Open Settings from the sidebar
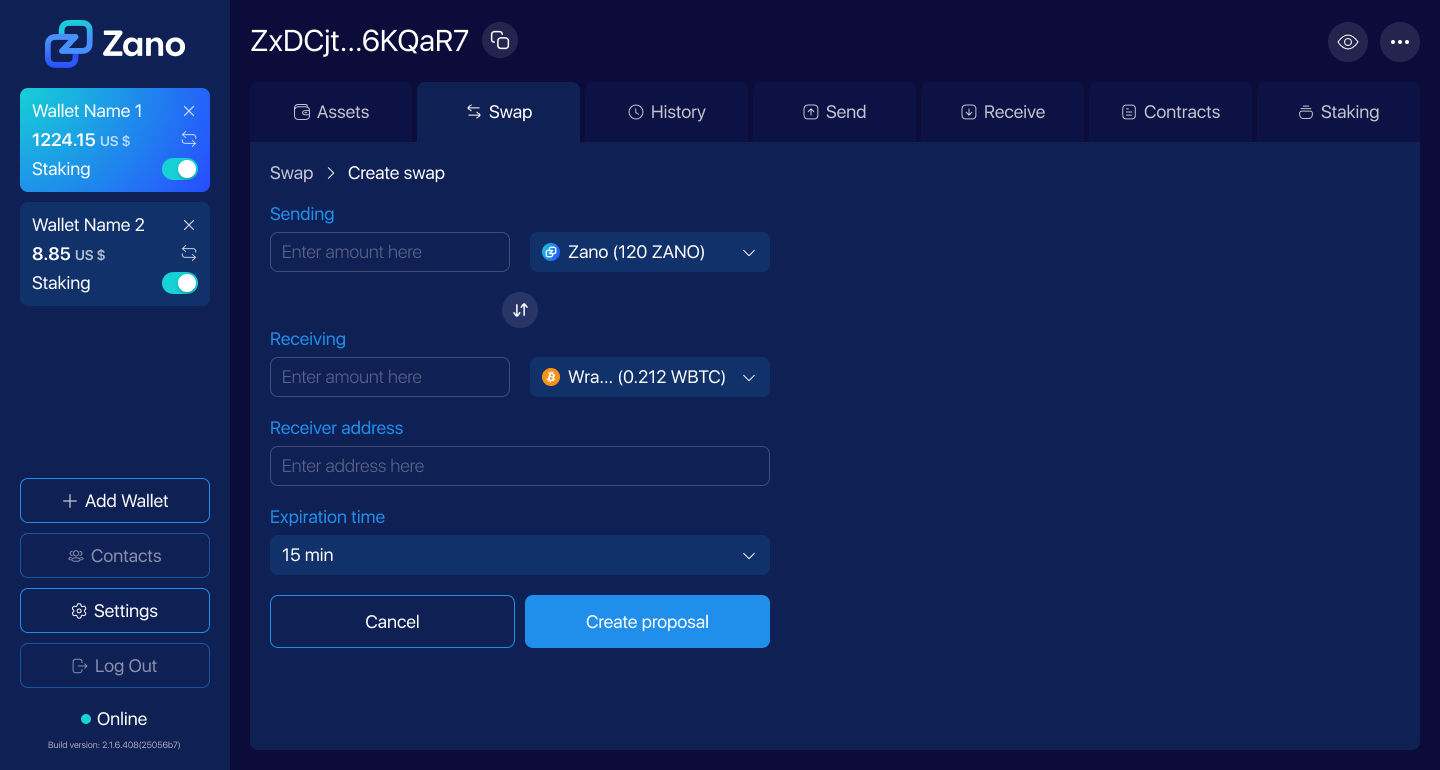 (114, 610)
